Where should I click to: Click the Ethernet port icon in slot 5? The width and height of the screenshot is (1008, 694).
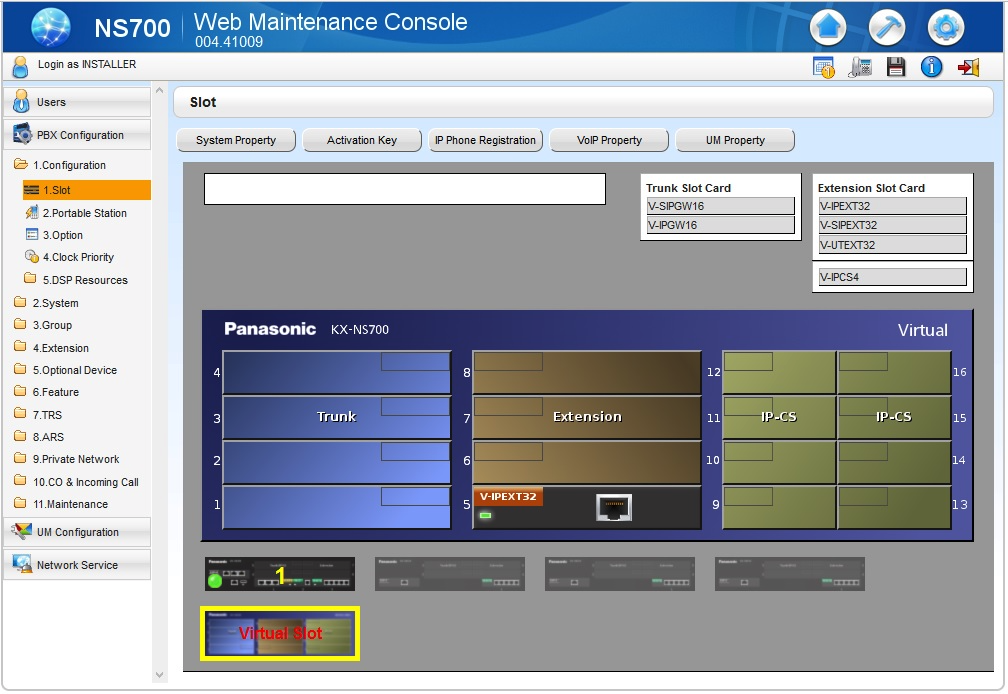click(x=614, y=507)
